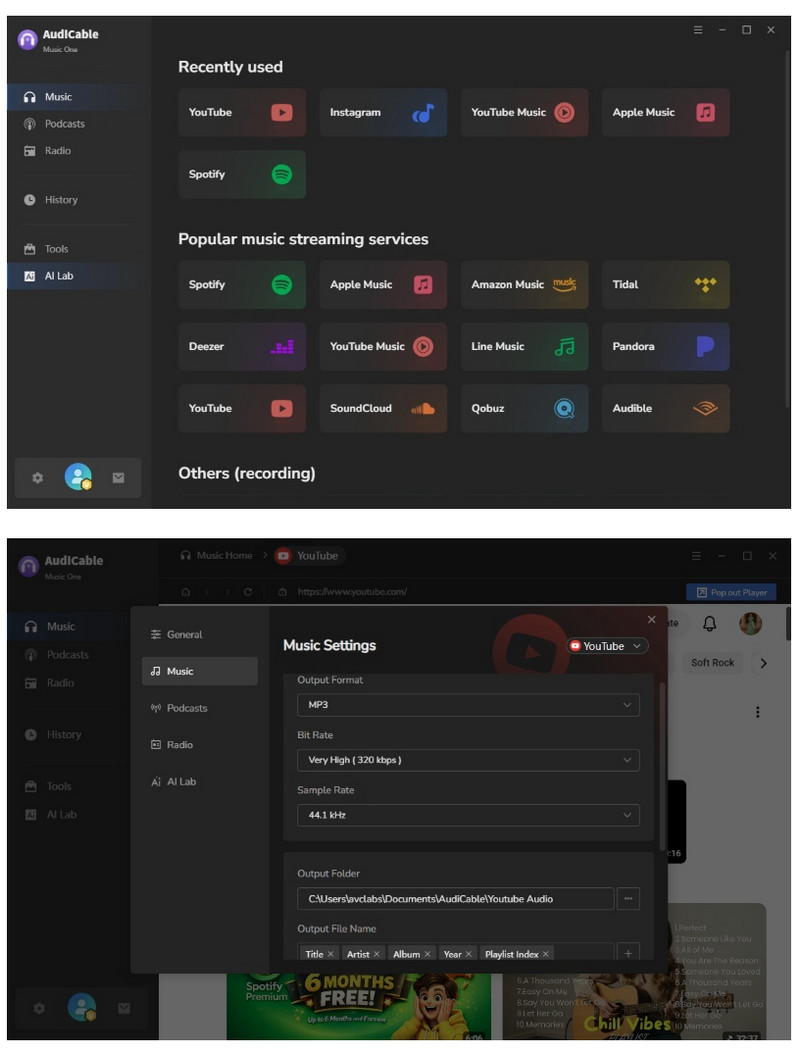Open the Music section in the sidebar
Viewport: 800px width, 1054px height.
pos(60,96)
